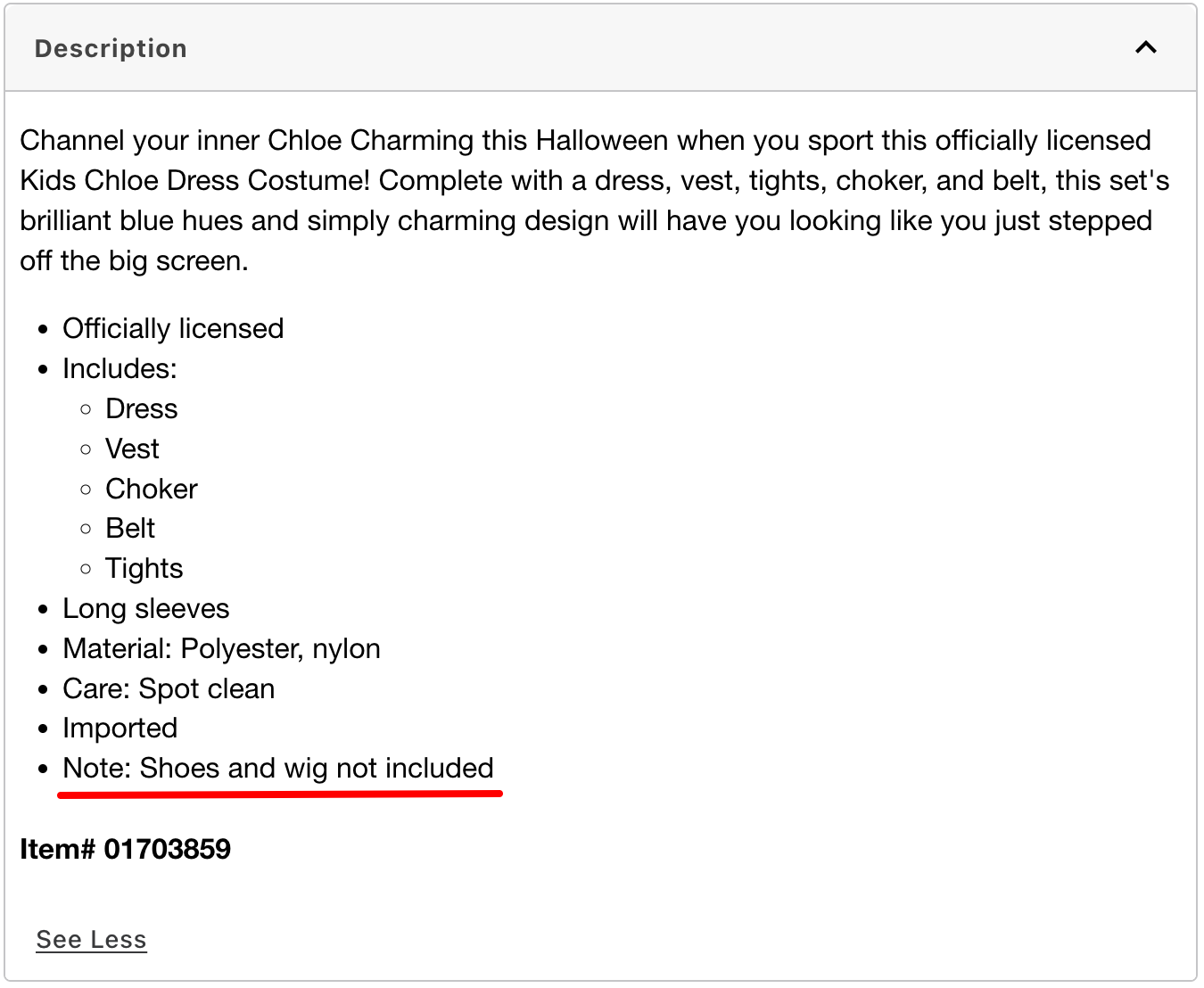
Task: Click the 'Belt' sub-item
Action: click(129, 528)
